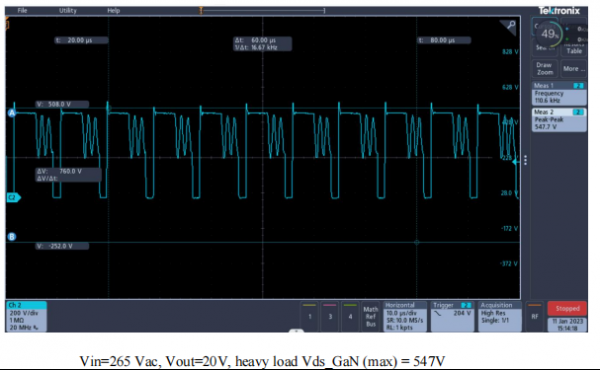Open the Draw Zoom button
Image resolution: width=600 pixels, height=370 pixels.
tap(545, 69)
